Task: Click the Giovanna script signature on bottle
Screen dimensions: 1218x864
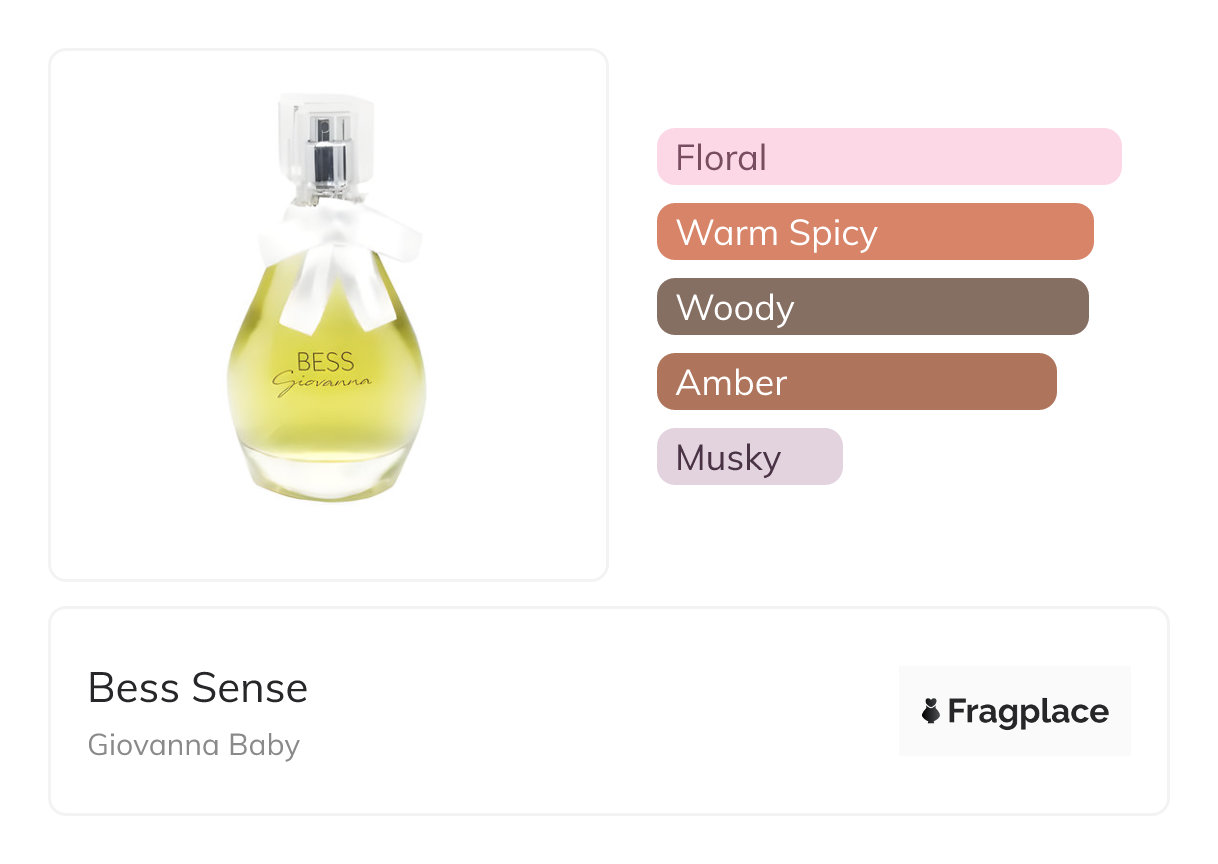Action: (x=322, y=383)
